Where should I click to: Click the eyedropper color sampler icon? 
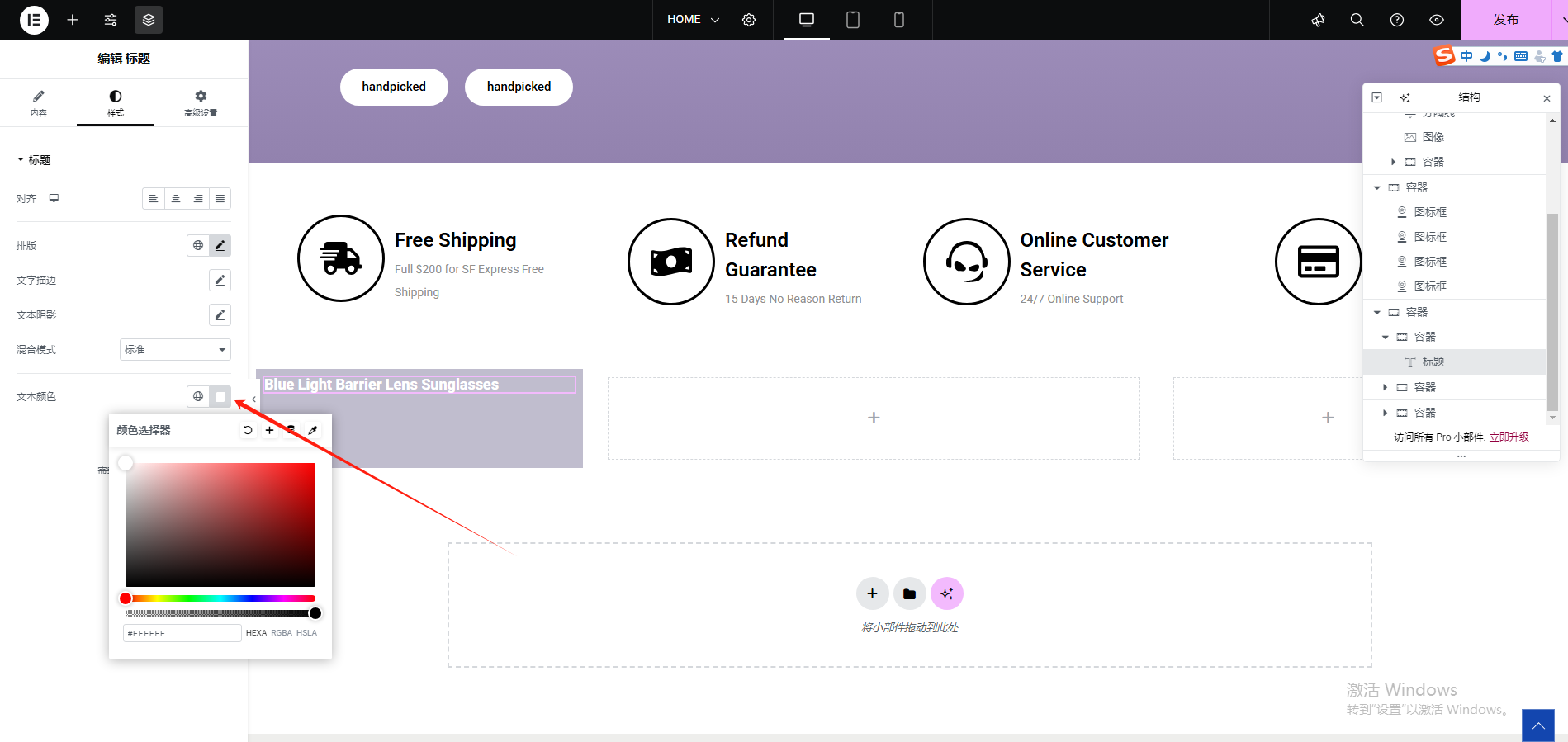[313, 430]
